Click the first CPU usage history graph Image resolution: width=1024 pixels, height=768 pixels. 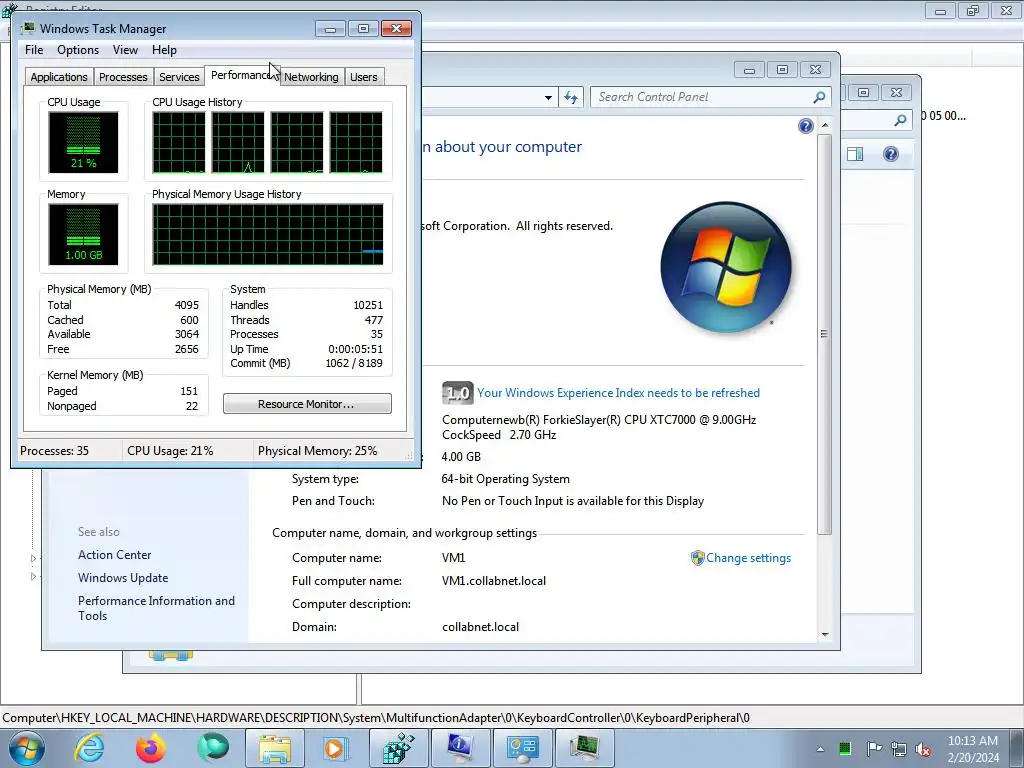178,142
